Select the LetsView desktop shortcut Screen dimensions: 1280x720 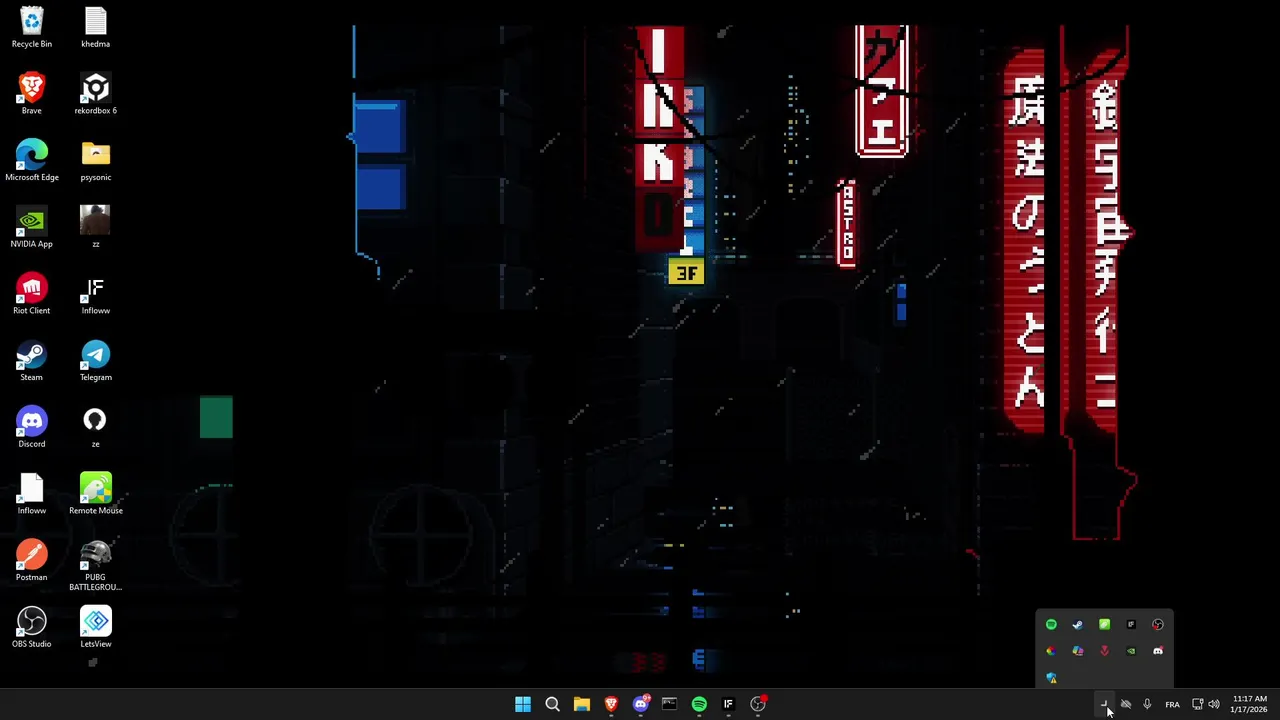(96, 628)
